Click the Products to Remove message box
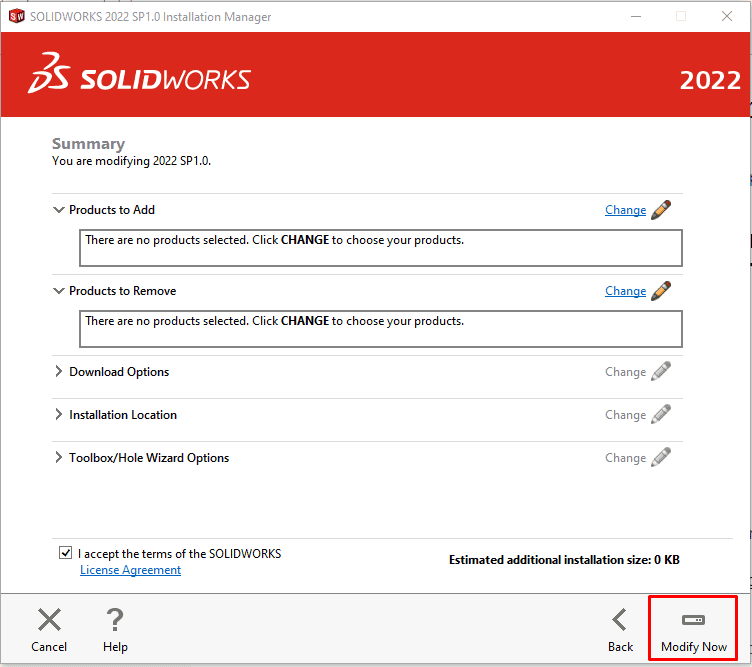Image resolution: width=752 pixels, height=667 pixels. 381,329
